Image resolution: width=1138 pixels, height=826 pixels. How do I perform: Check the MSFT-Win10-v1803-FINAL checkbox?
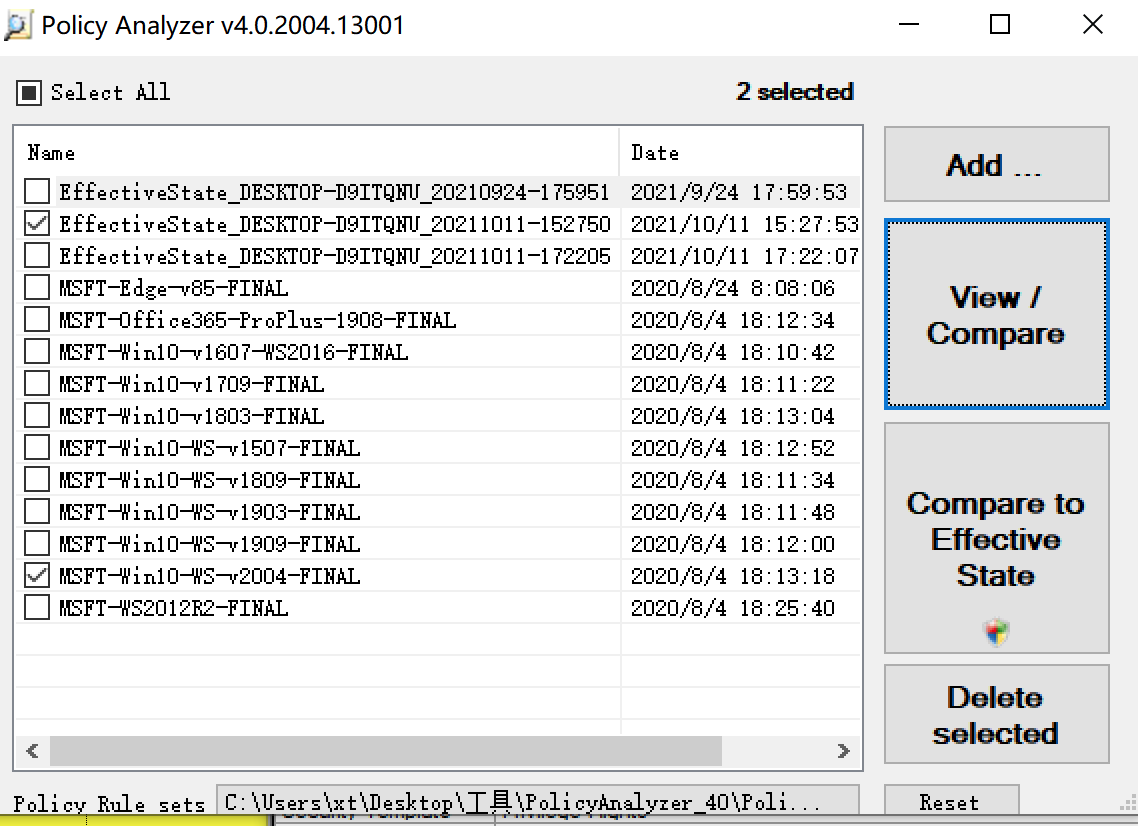[x=36, y=415]
